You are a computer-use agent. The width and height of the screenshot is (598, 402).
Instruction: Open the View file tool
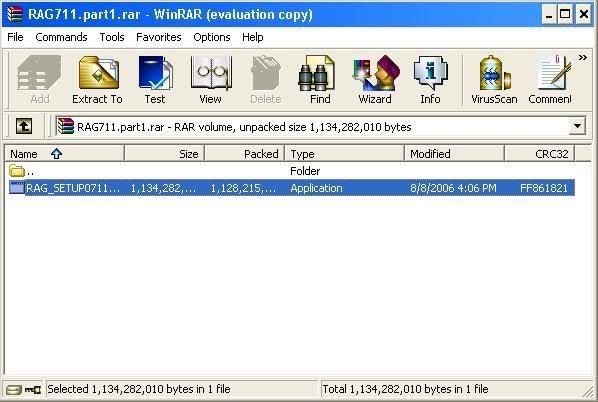coord(211,79)
